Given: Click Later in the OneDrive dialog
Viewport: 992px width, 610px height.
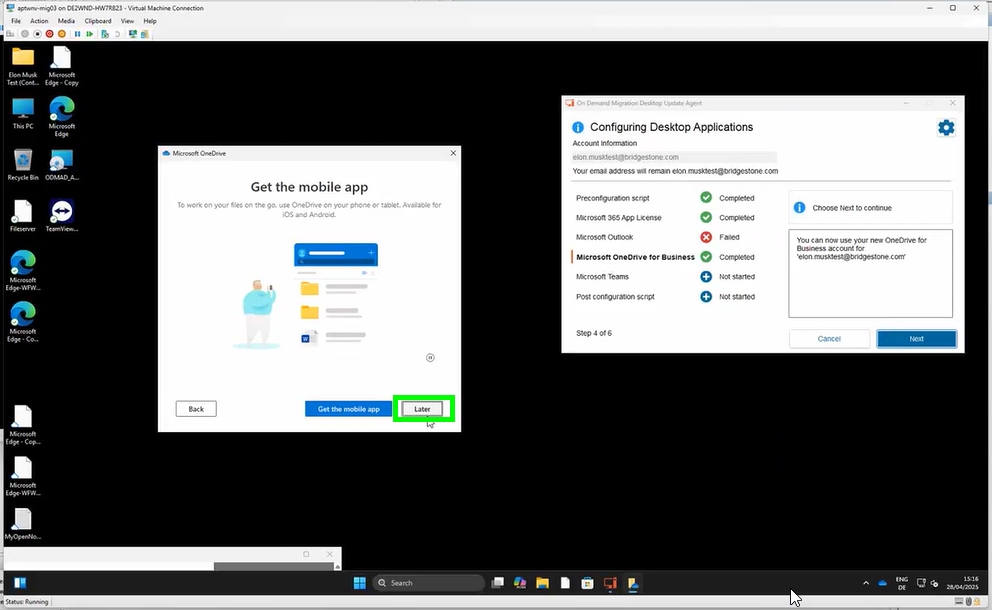Looking at the screenshot, I should (x=422, y=409).
